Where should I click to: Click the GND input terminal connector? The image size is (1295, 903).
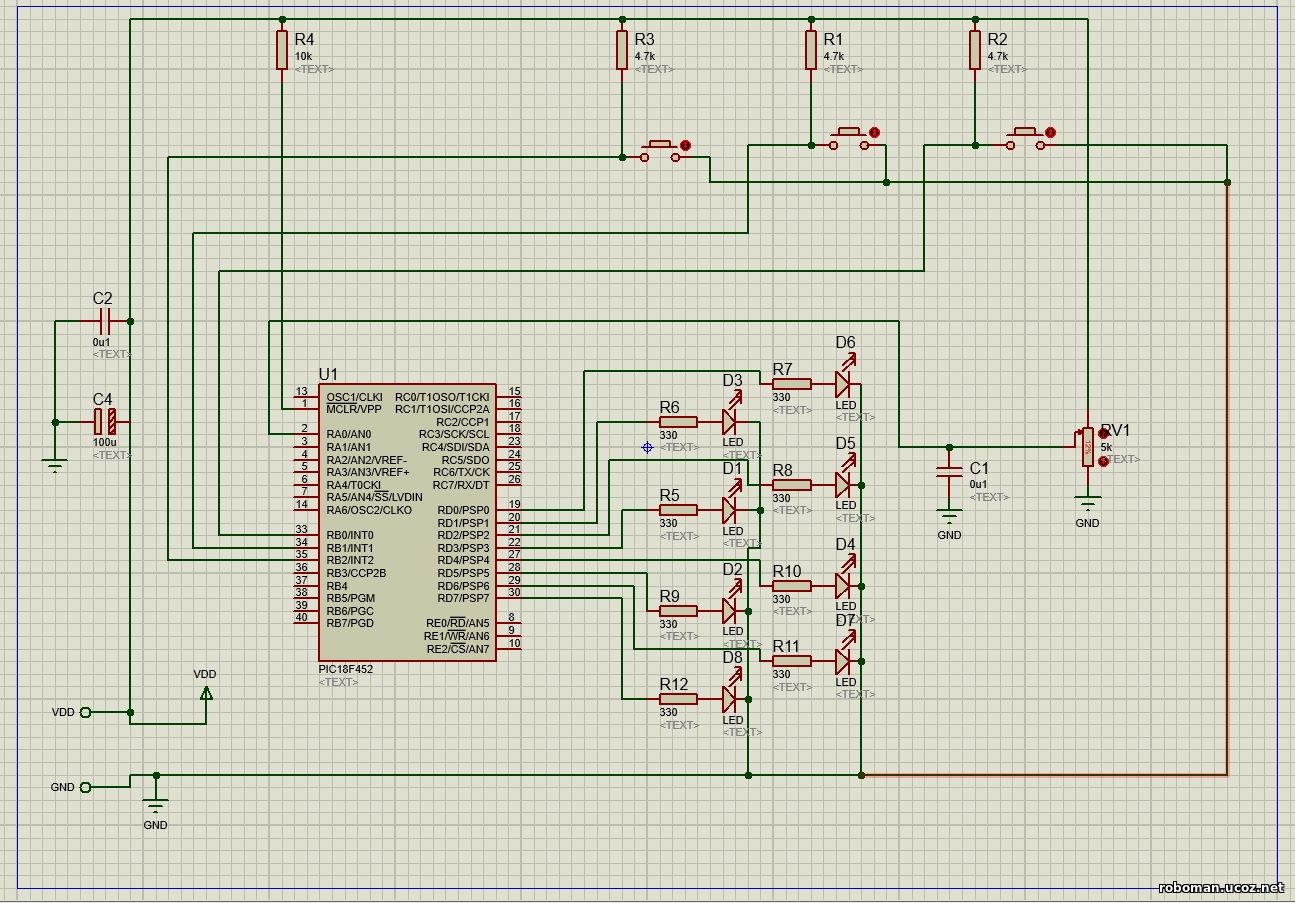click(84, 787)
